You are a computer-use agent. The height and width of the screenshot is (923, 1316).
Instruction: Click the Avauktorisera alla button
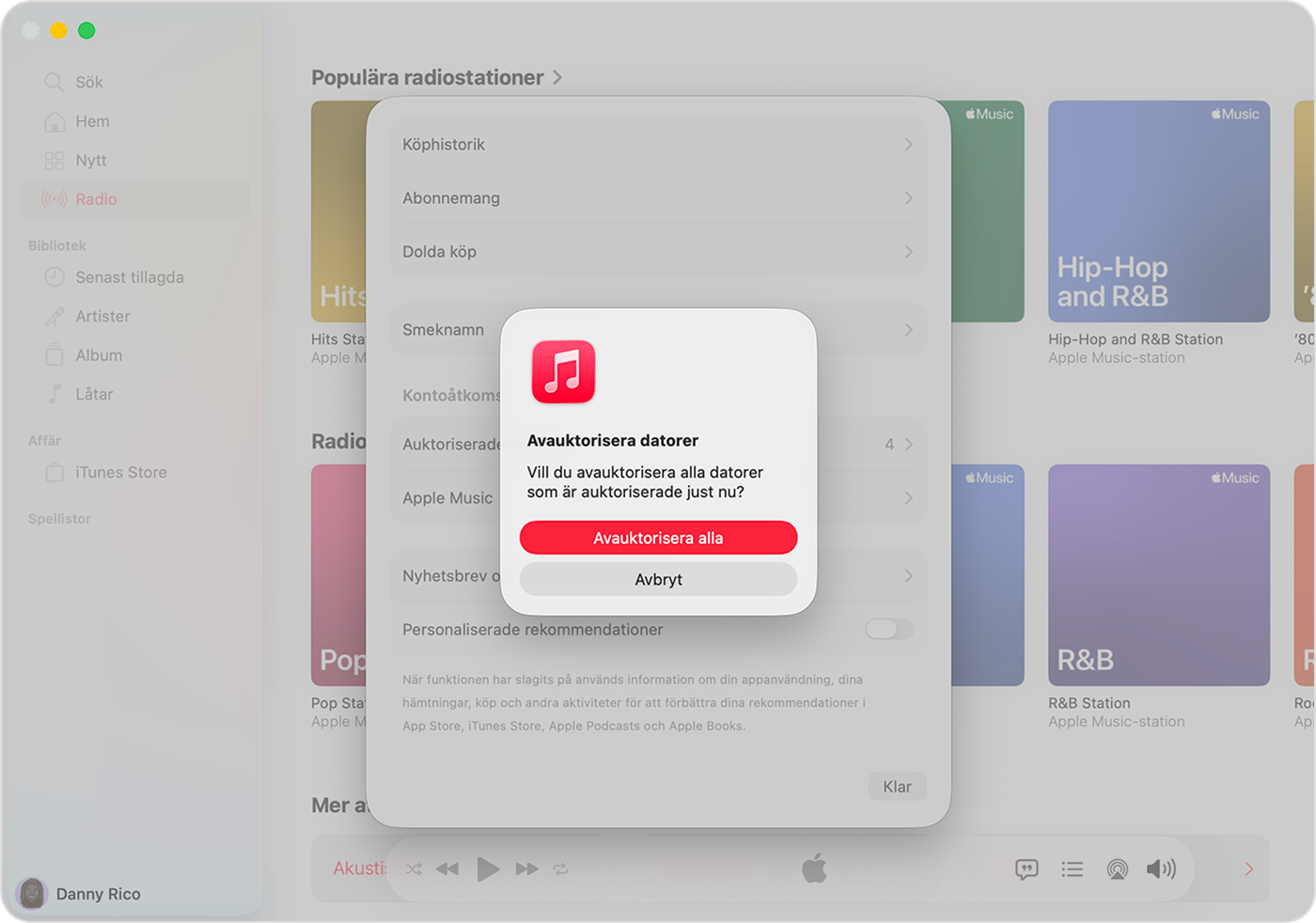(x=658, y=537)
